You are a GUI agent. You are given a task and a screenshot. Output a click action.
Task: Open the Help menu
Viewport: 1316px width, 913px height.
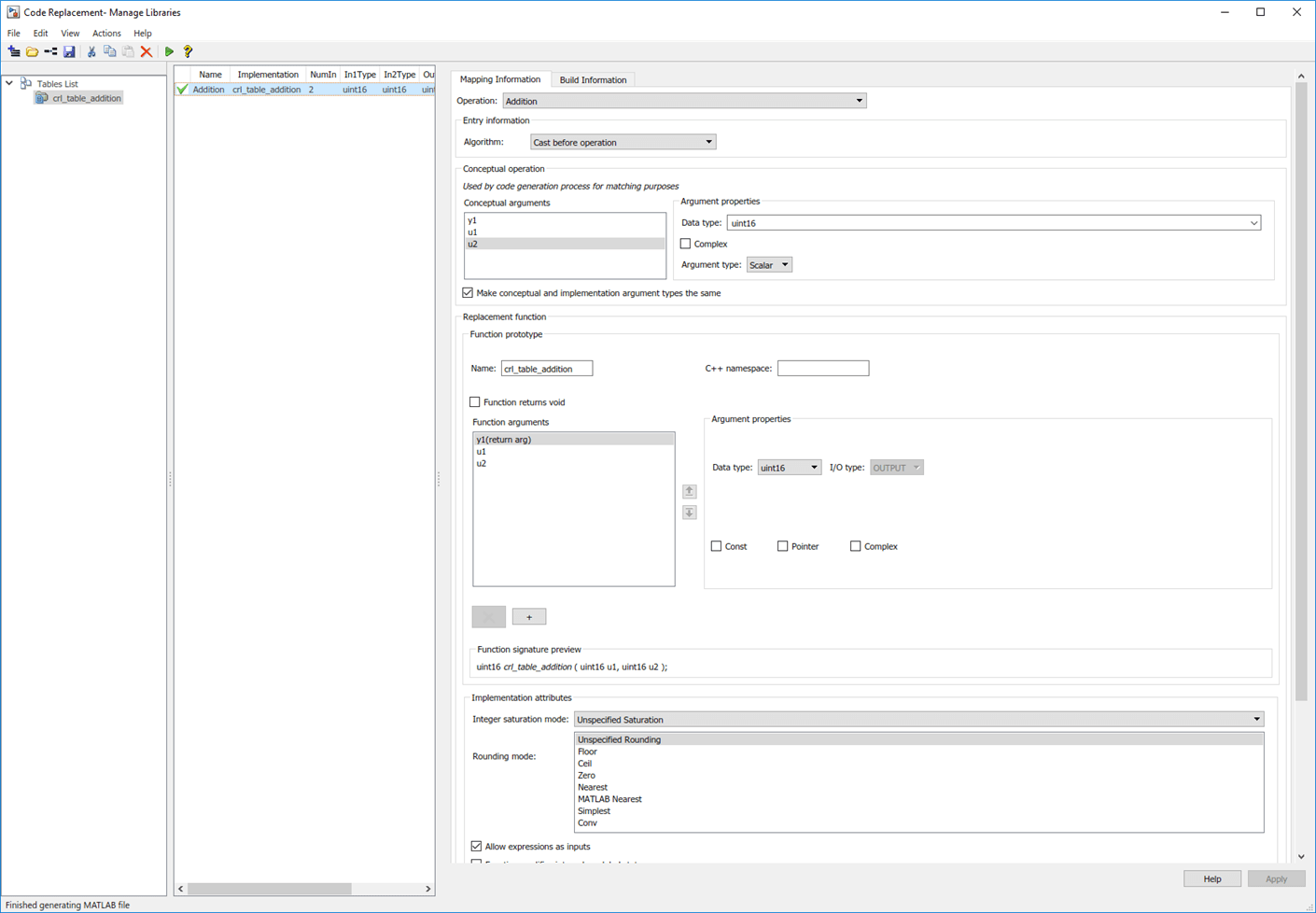tap(143, 34)
